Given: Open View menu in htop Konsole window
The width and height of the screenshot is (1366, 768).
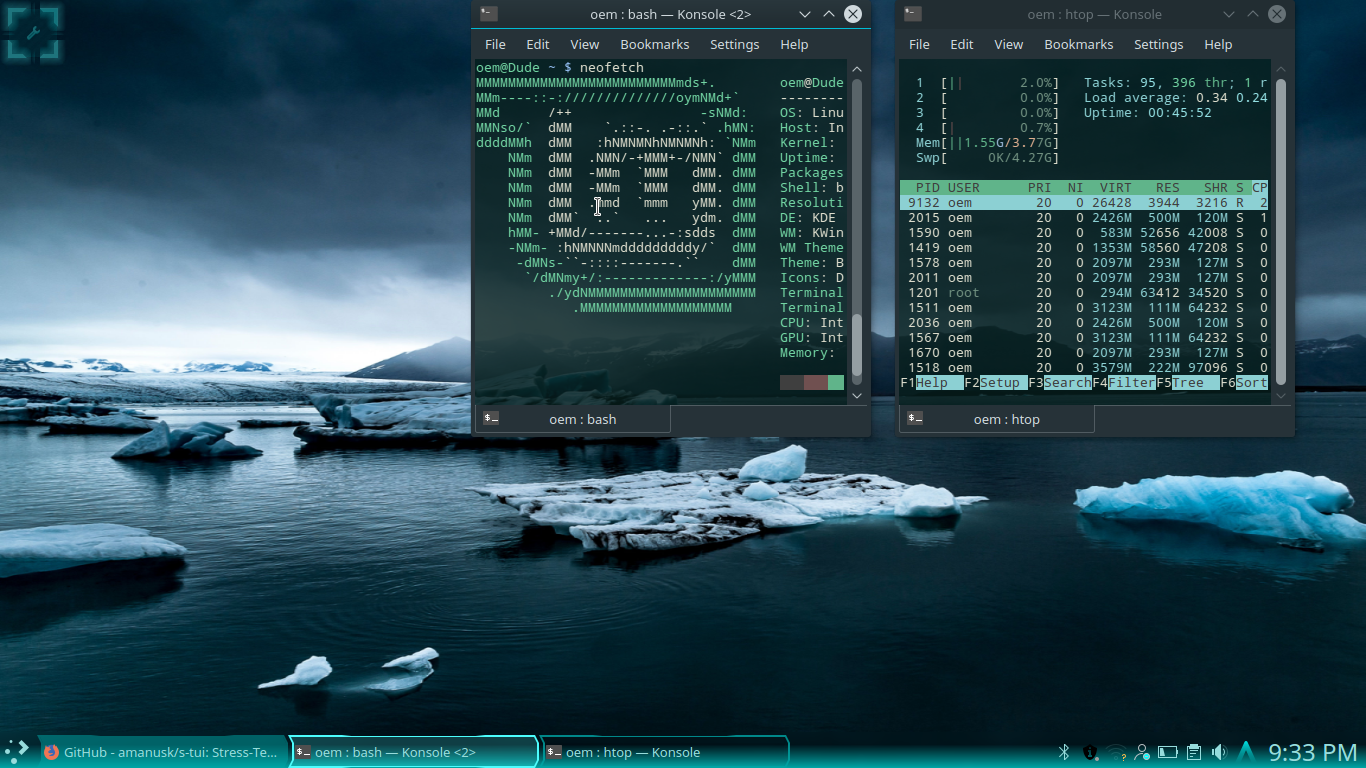Looking at the screenshot, I should [1009, 44].
